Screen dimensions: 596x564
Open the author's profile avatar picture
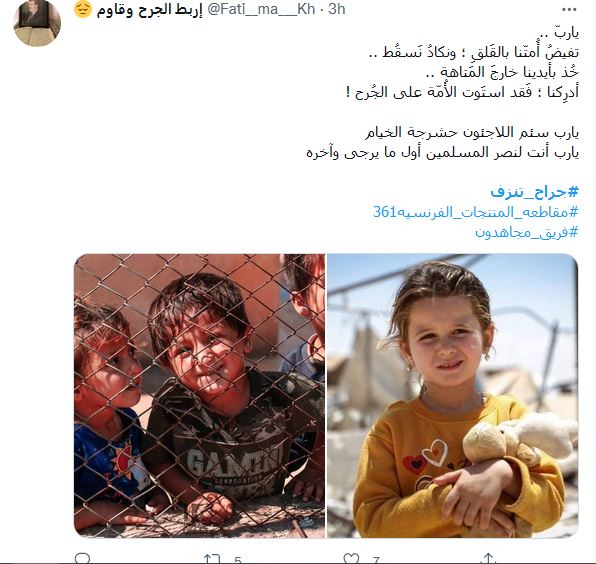click(37, 24)
